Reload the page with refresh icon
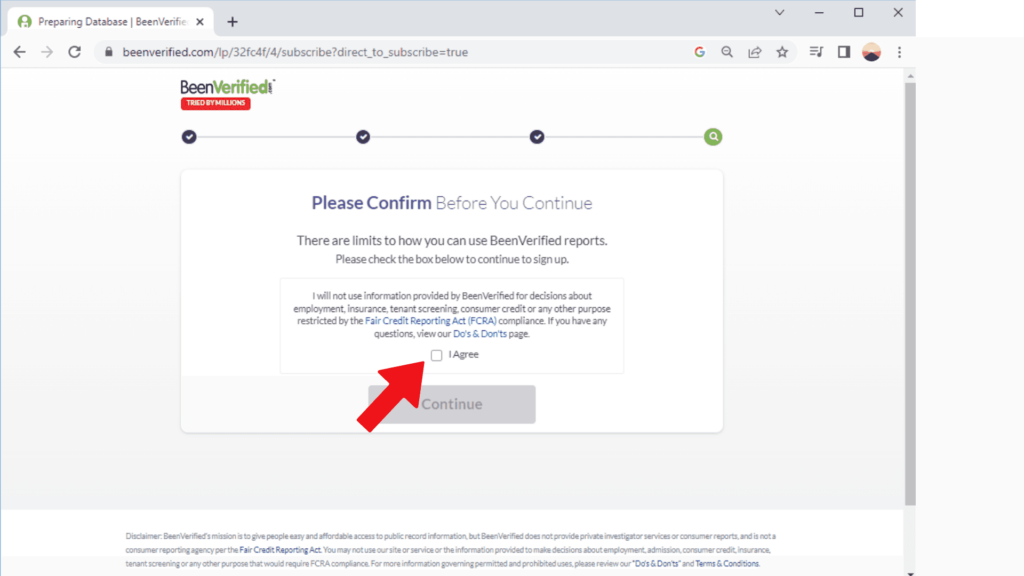Image resolution: width=1024 pixels, height=576 pixels. 74,52
